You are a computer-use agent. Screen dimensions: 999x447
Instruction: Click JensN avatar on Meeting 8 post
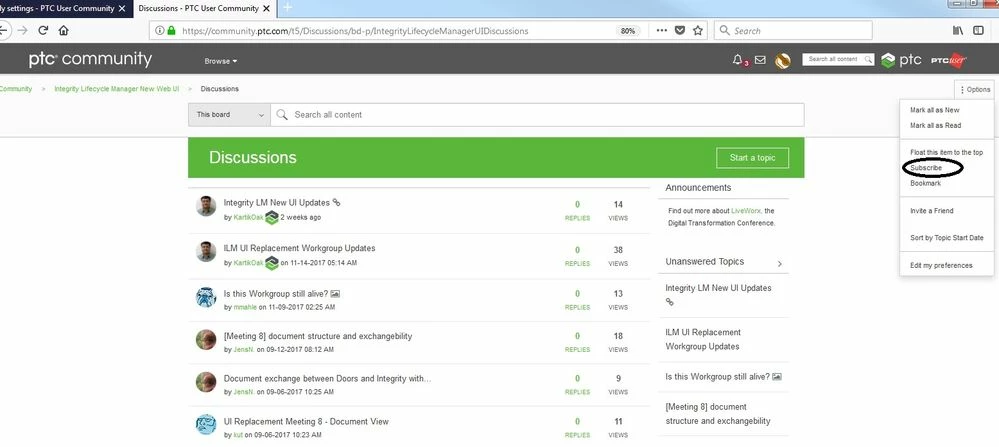[206, 339]
